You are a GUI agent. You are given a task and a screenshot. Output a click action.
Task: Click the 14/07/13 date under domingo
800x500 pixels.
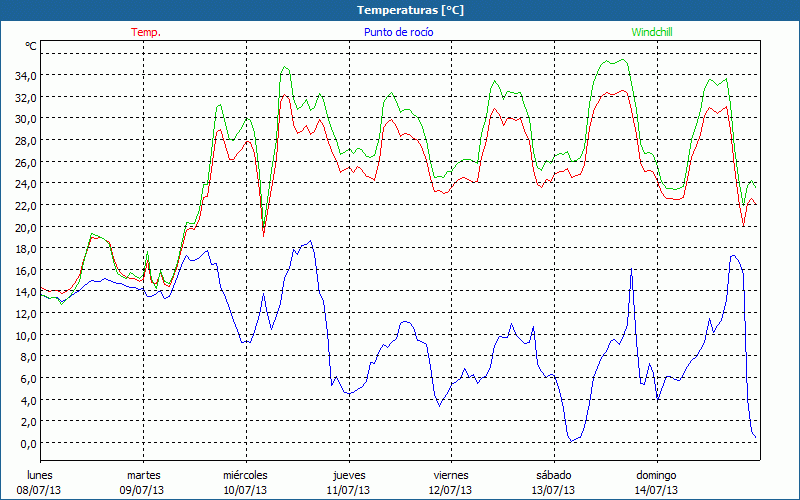click(x=657, y=490)
